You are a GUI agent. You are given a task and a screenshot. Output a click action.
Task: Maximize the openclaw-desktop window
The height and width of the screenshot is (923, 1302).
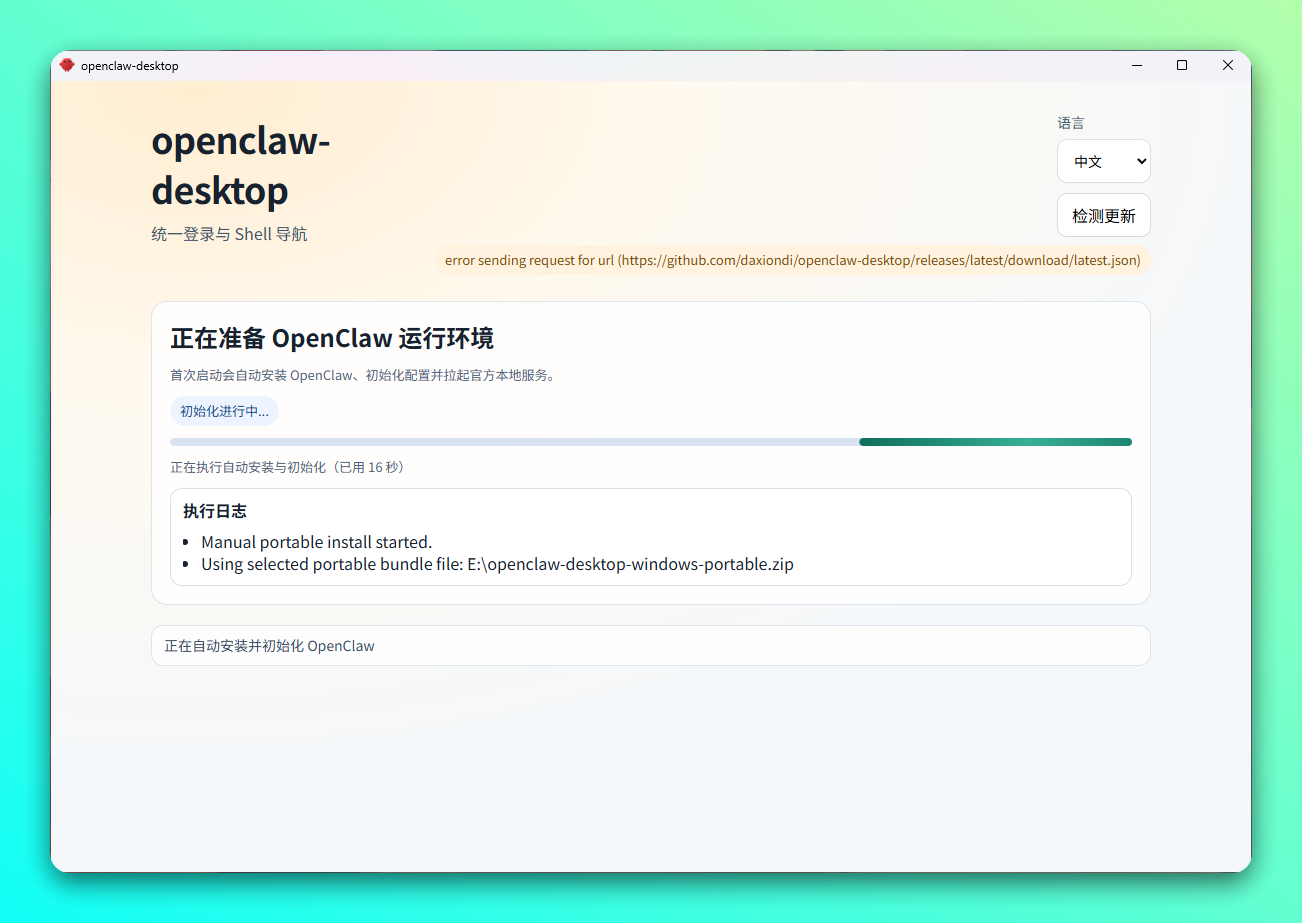coord(1182,65)
